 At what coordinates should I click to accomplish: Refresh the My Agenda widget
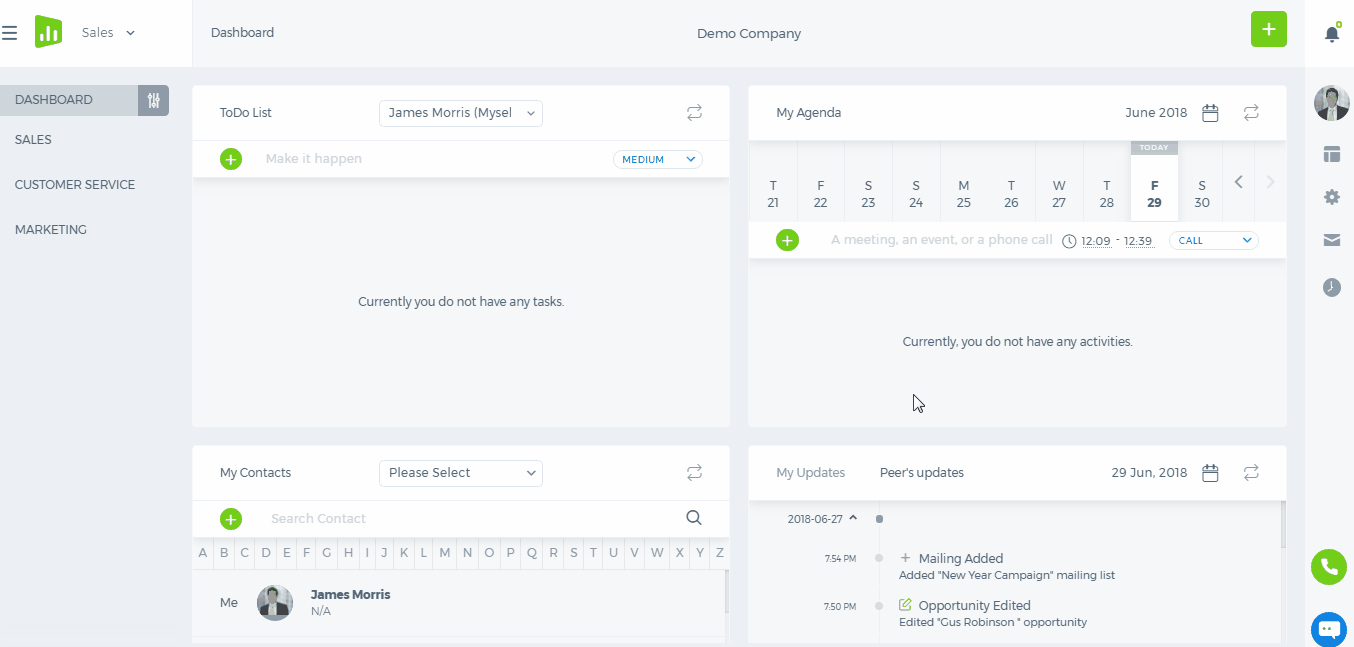click(x=1251, y=113)
